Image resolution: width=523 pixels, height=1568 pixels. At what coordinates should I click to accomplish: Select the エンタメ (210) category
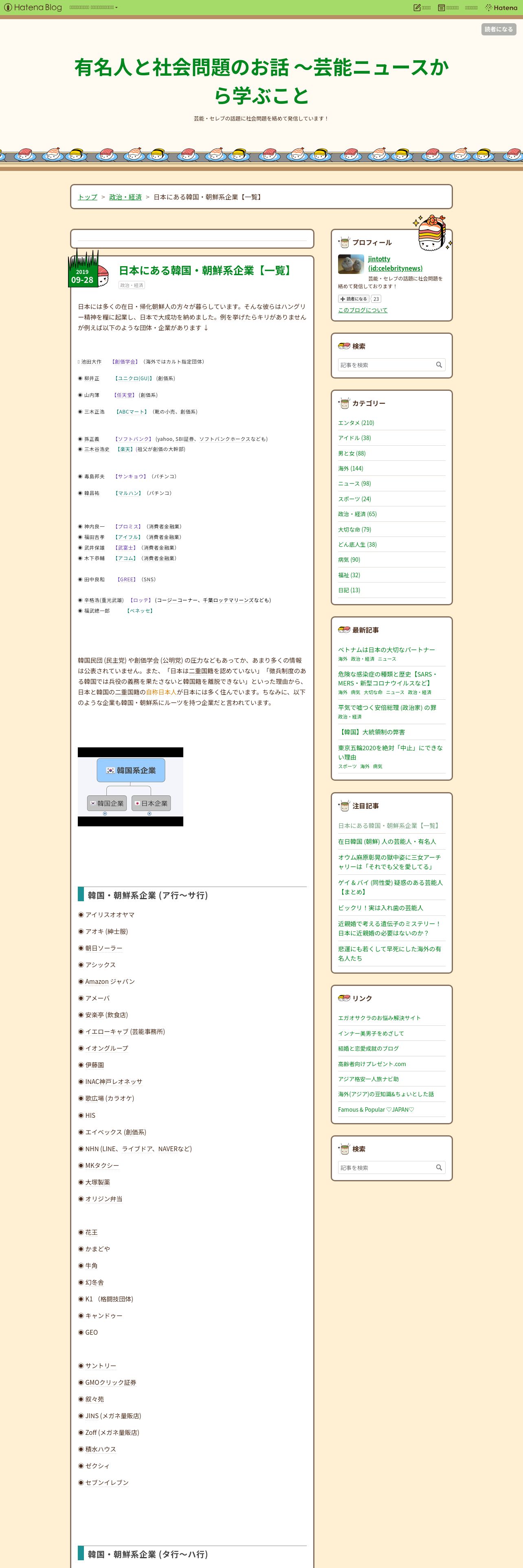pyautogui.click(x=356, y=423)
